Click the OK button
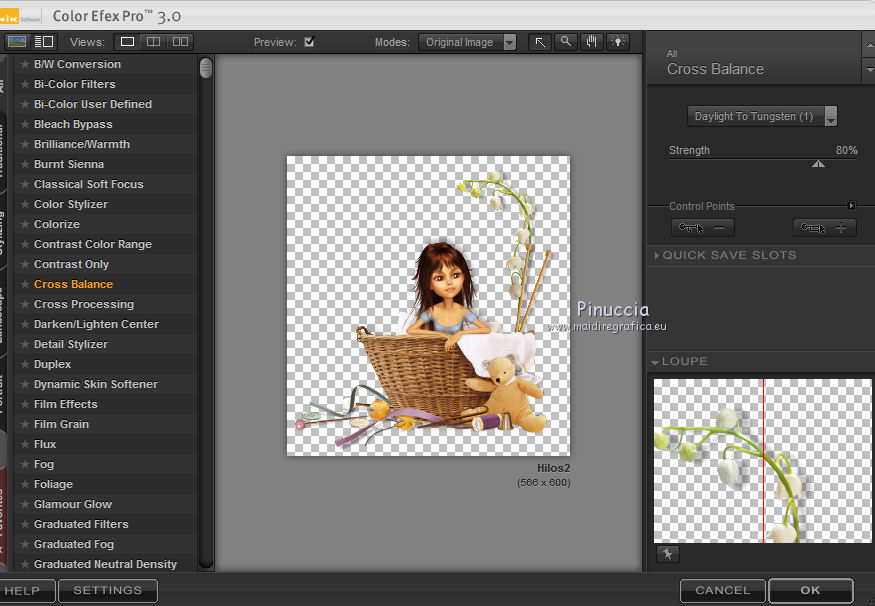 pos(810,590)
